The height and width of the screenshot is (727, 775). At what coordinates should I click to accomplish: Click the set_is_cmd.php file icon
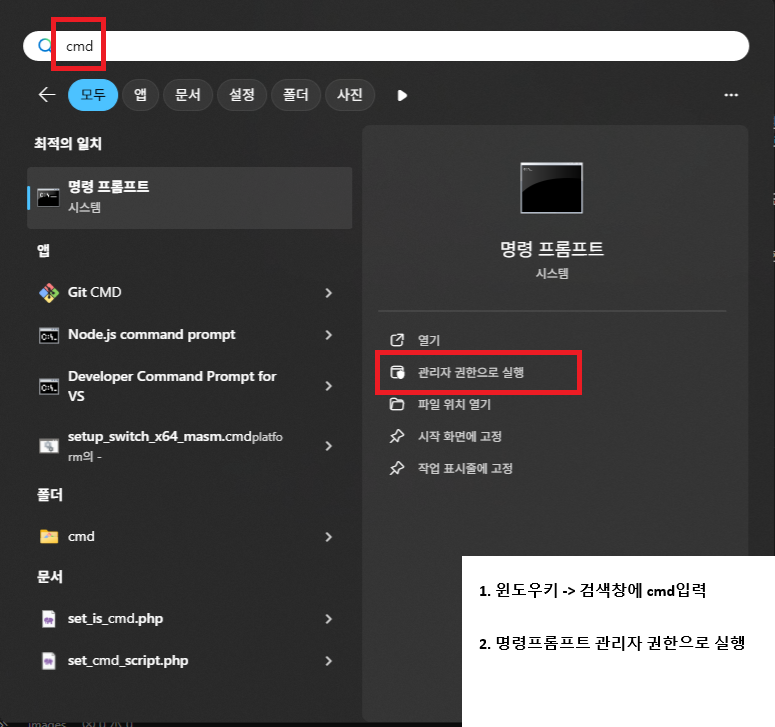(x=48, y=619)
